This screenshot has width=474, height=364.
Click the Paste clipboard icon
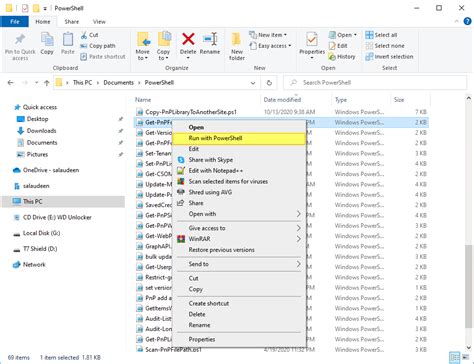(68, 40)
